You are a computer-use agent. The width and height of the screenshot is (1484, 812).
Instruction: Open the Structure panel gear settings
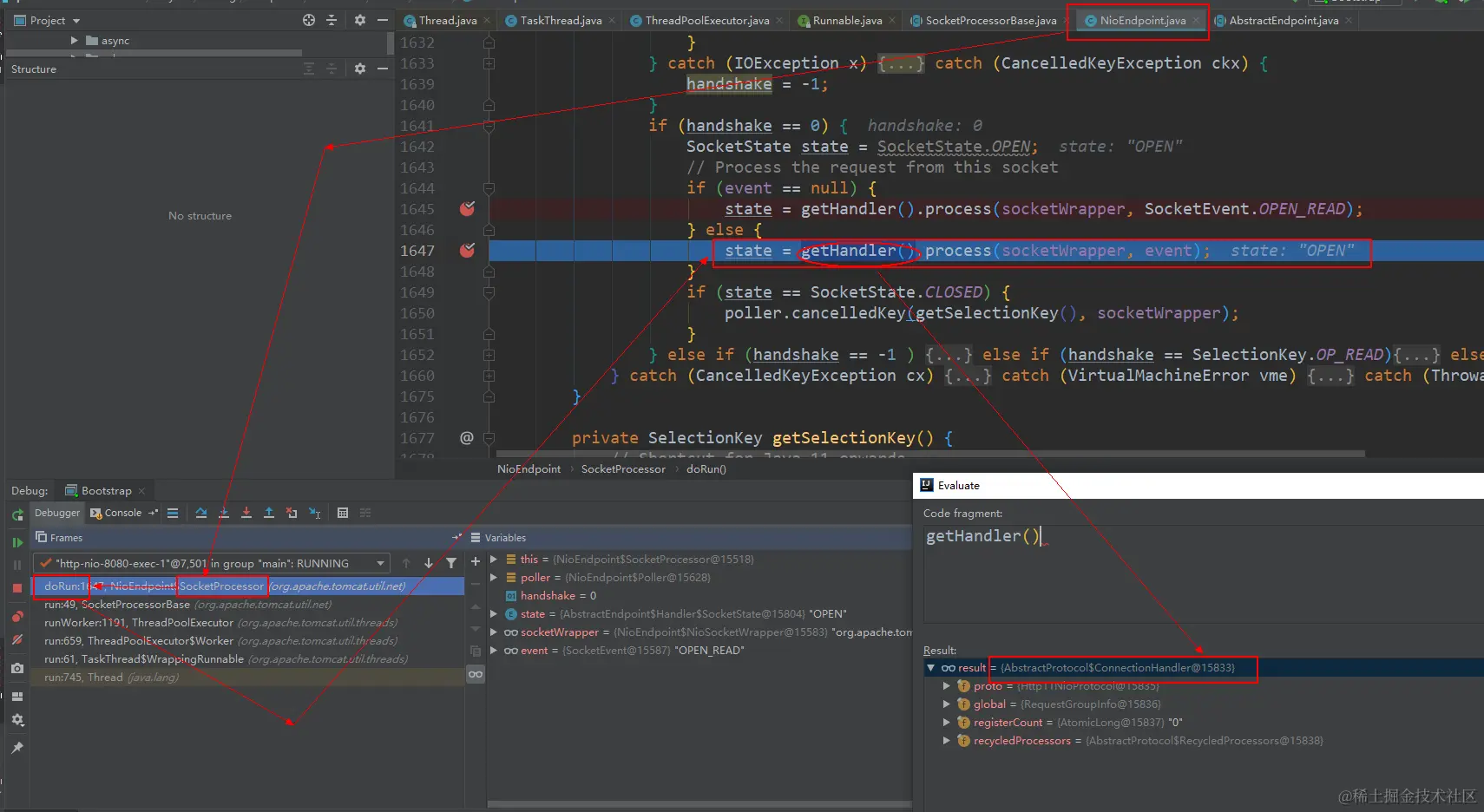pos(360,69)
